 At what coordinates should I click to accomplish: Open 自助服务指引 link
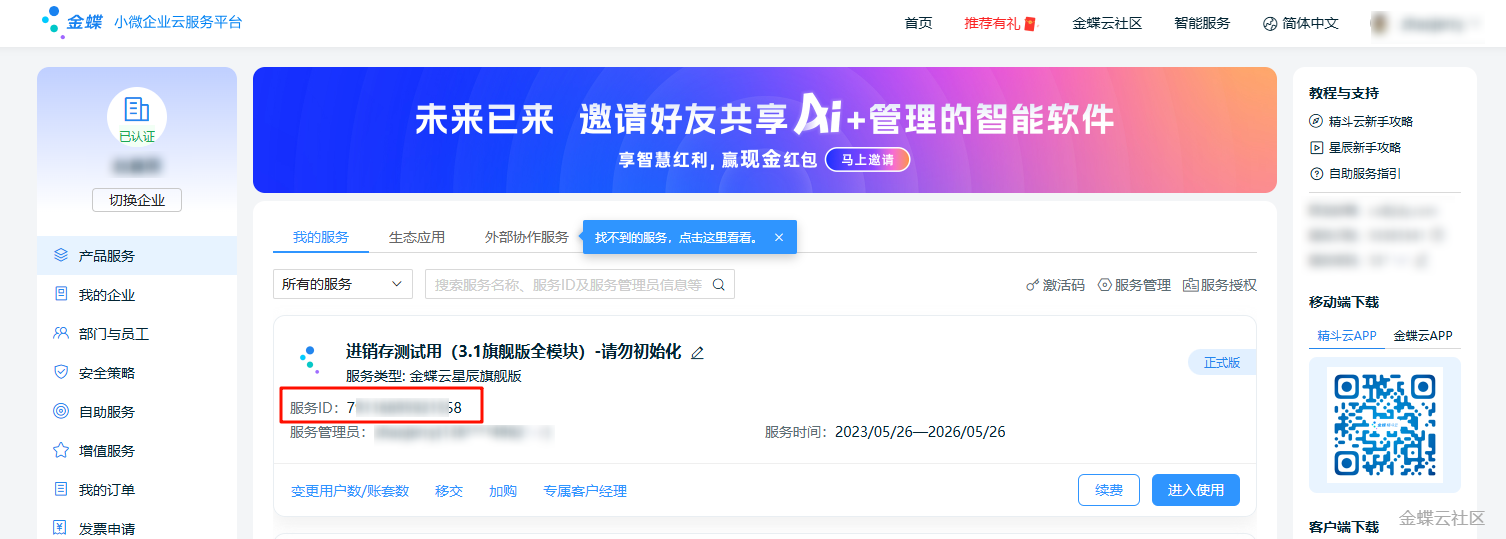pos(1365,173)
